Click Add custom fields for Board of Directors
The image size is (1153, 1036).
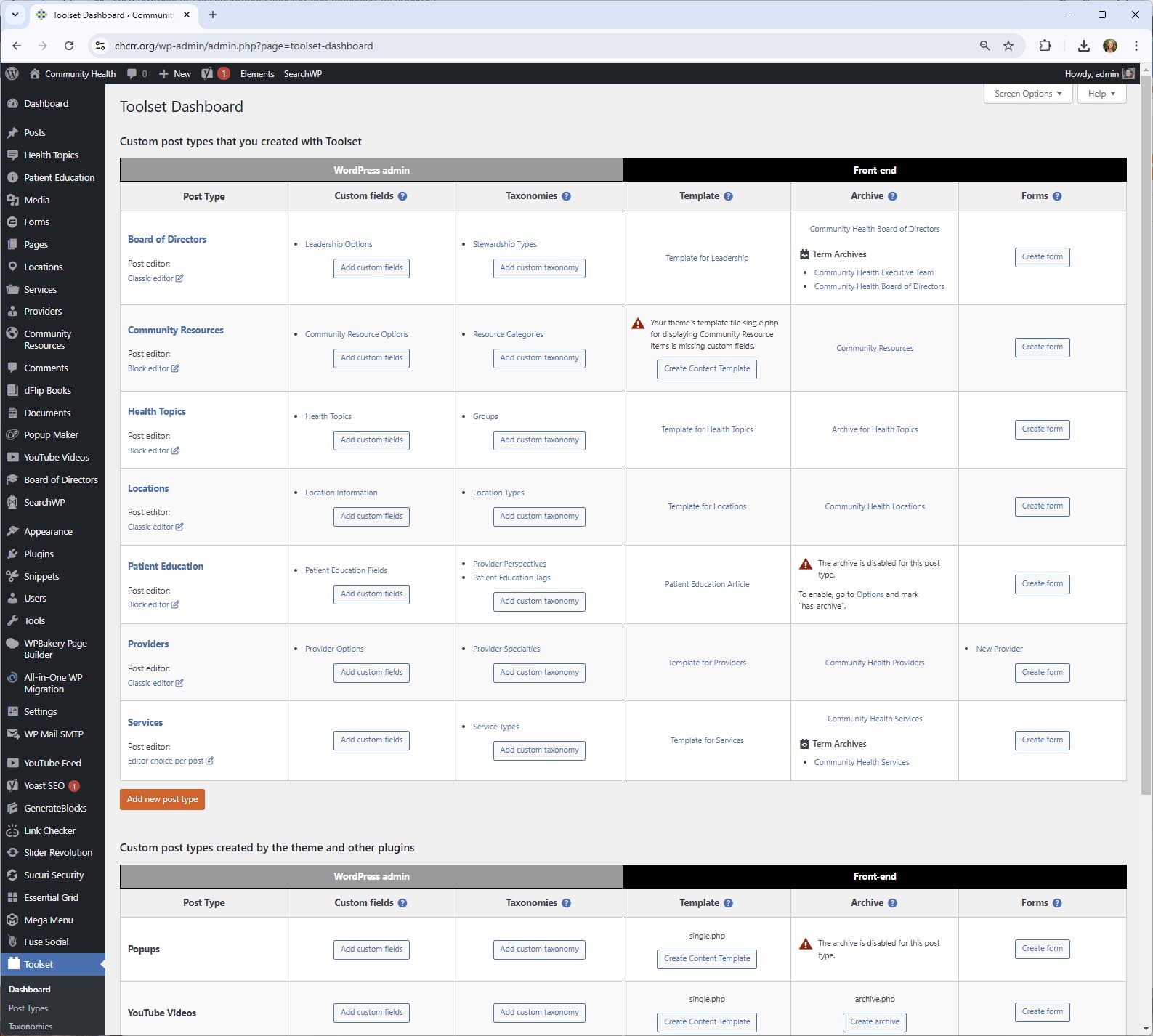tap(371, 268)
